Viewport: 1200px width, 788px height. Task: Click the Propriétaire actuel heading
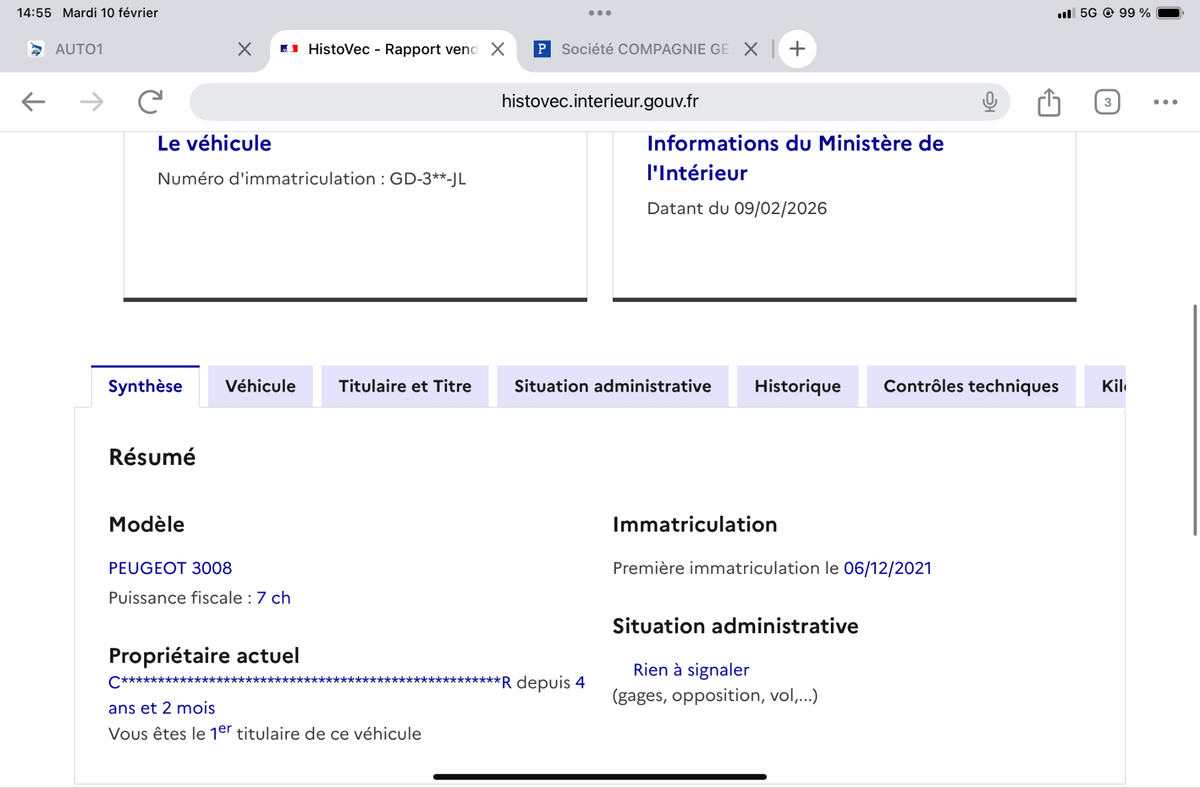click(203, 656)
